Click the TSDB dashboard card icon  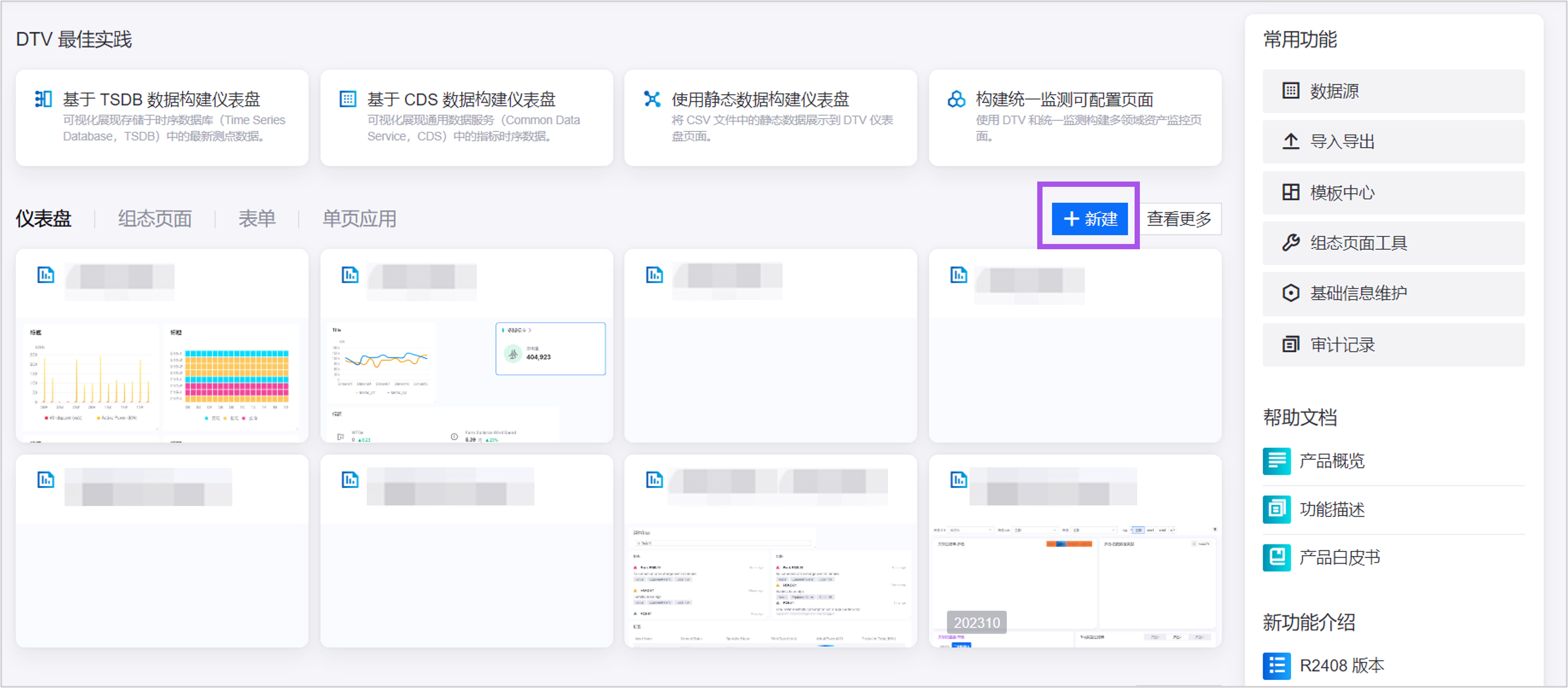(x=43, y=99)
